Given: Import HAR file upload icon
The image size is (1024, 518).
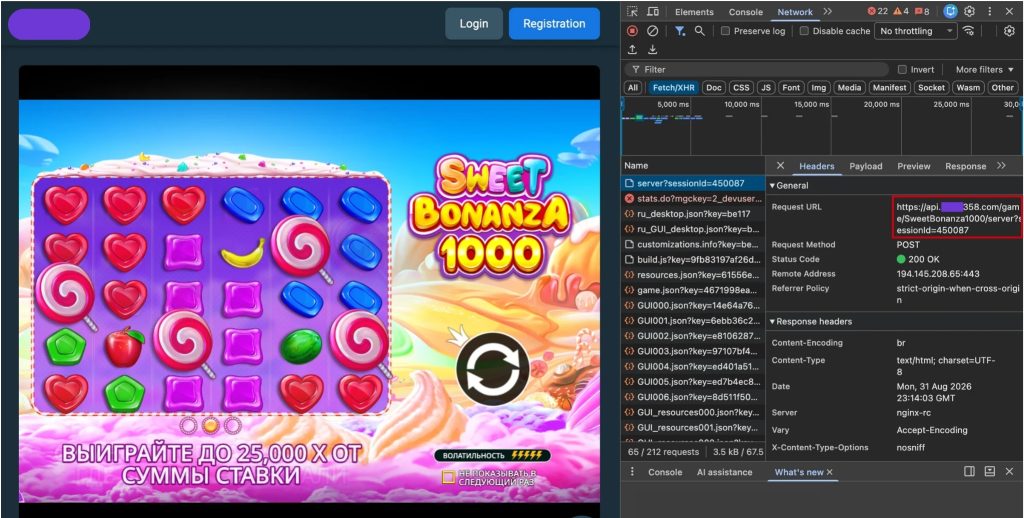Looking at the screenshot, I should [632, 50].
